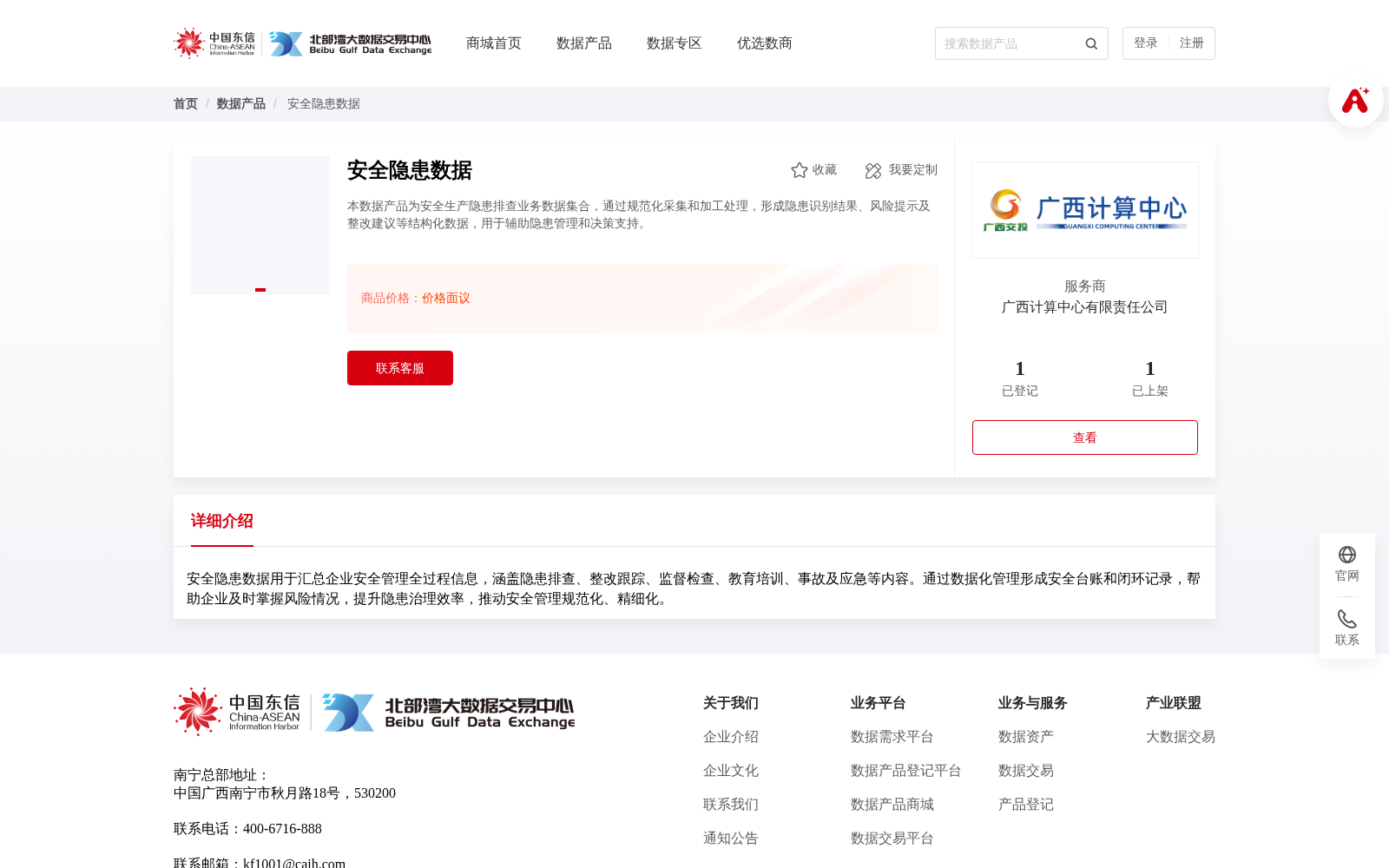Click the 我要定制 label text
The image size is (1389, 868).
click(913, 170)
